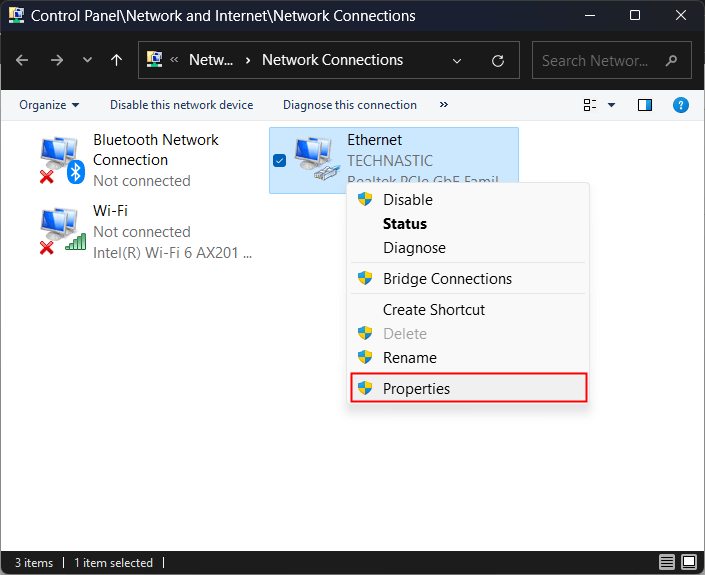Open view options dropdown arrow

[611, 105]
